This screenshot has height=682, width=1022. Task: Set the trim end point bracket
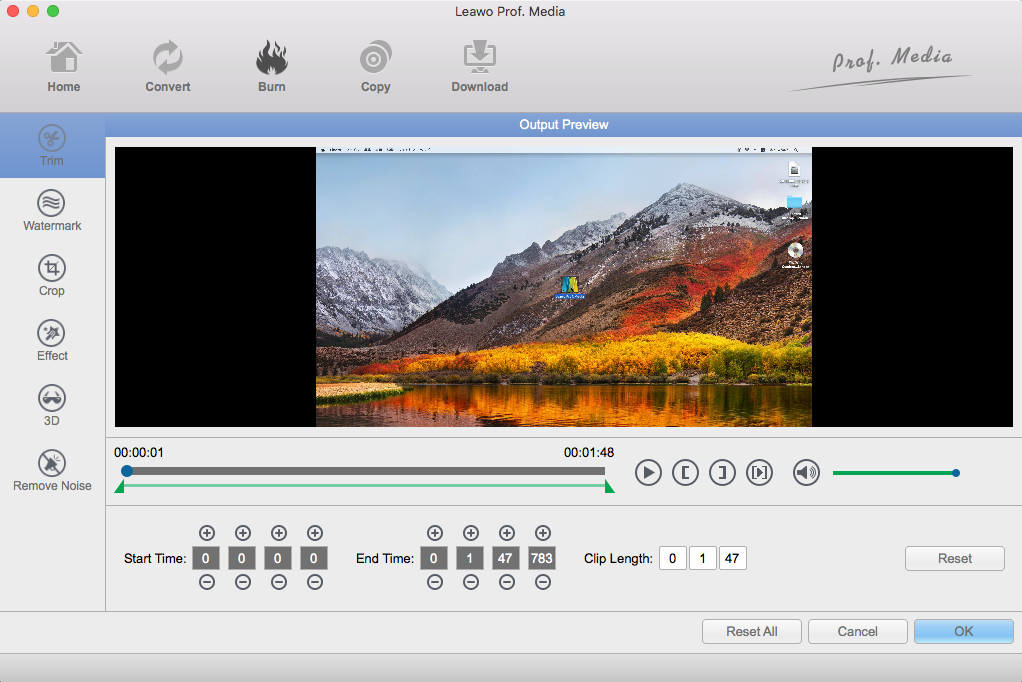pyautogui.click(x=722, y=473)
